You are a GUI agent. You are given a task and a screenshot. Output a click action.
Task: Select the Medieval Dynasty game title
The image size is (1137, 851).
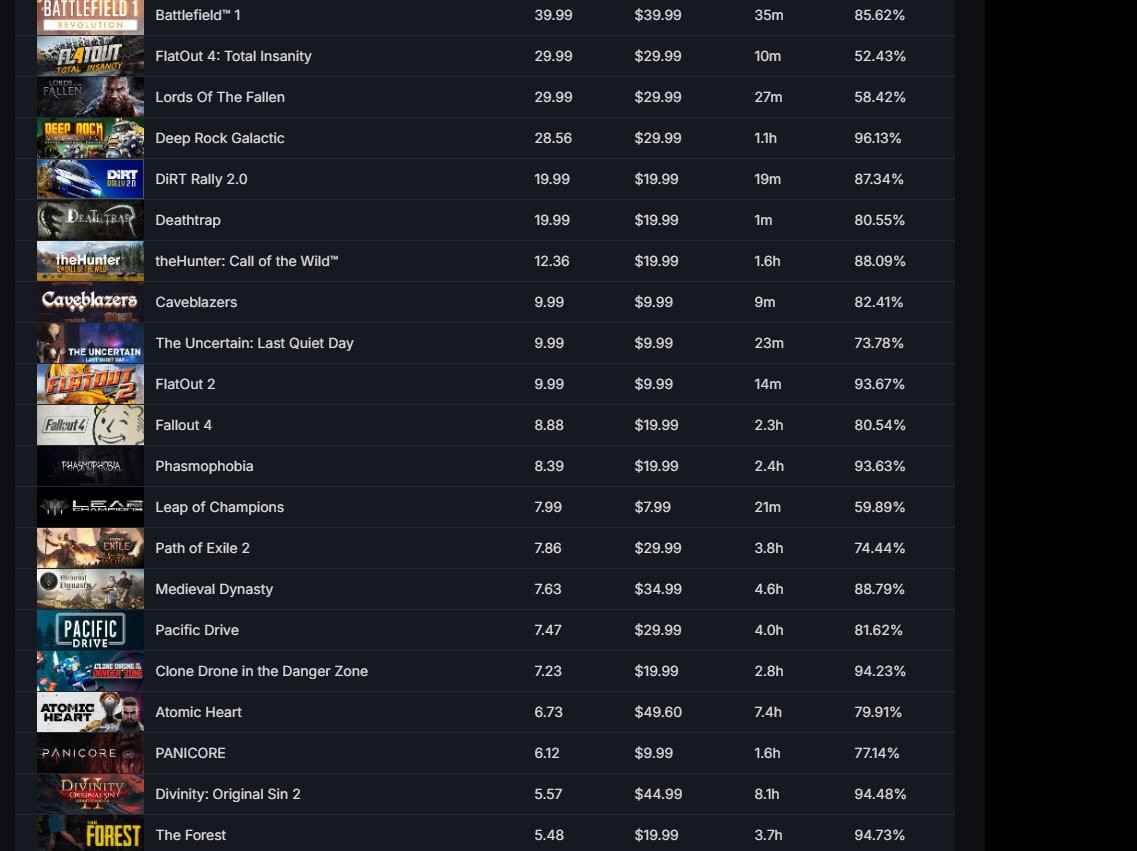tap(214, 589)
